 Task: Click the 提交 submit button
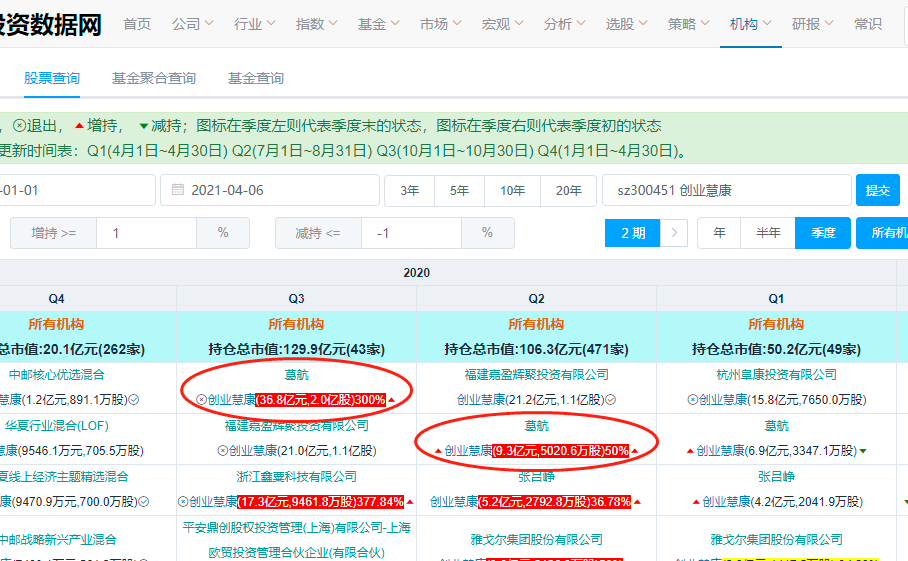[877, 190]
